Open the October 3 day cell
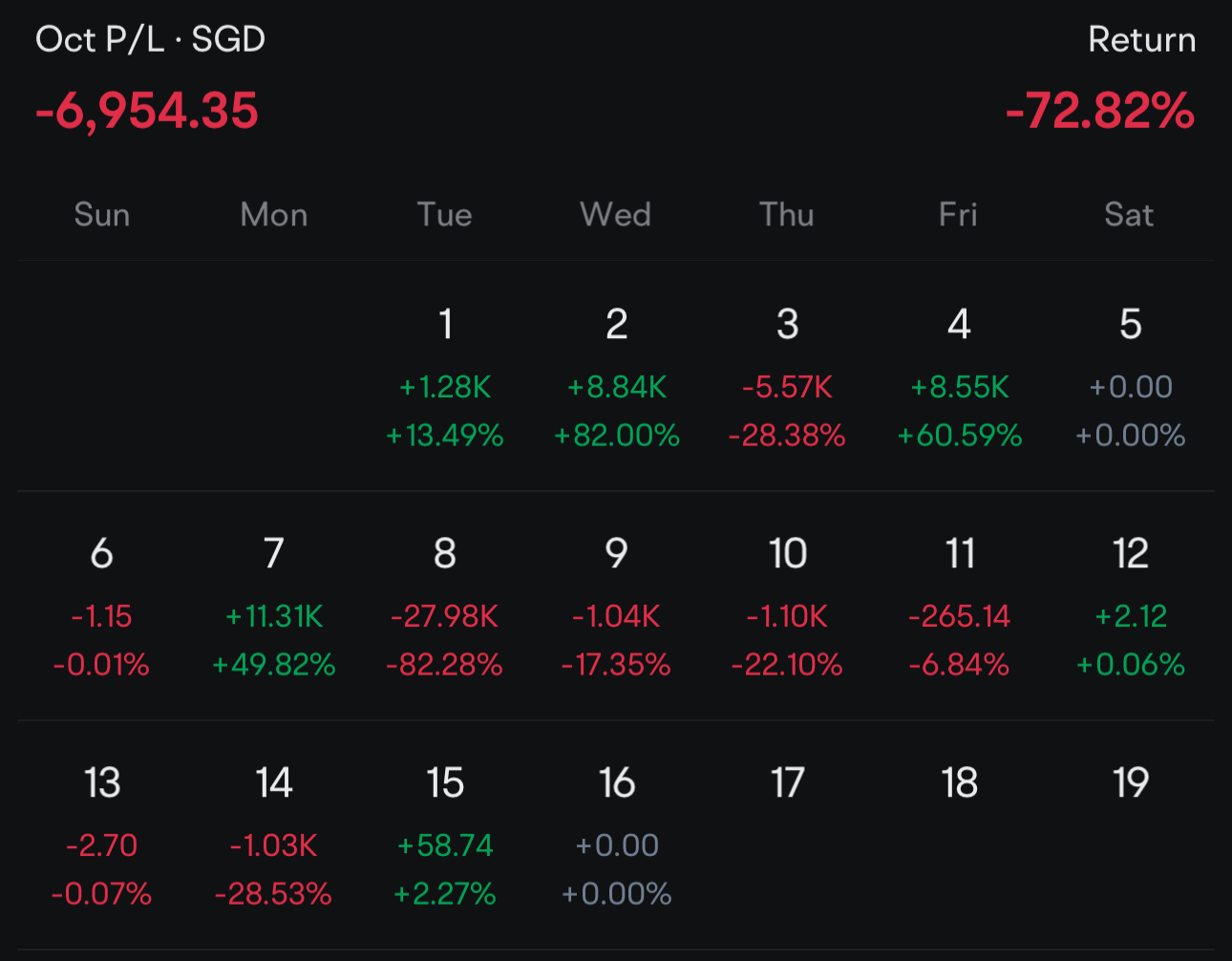 click(x=788, y=377)
